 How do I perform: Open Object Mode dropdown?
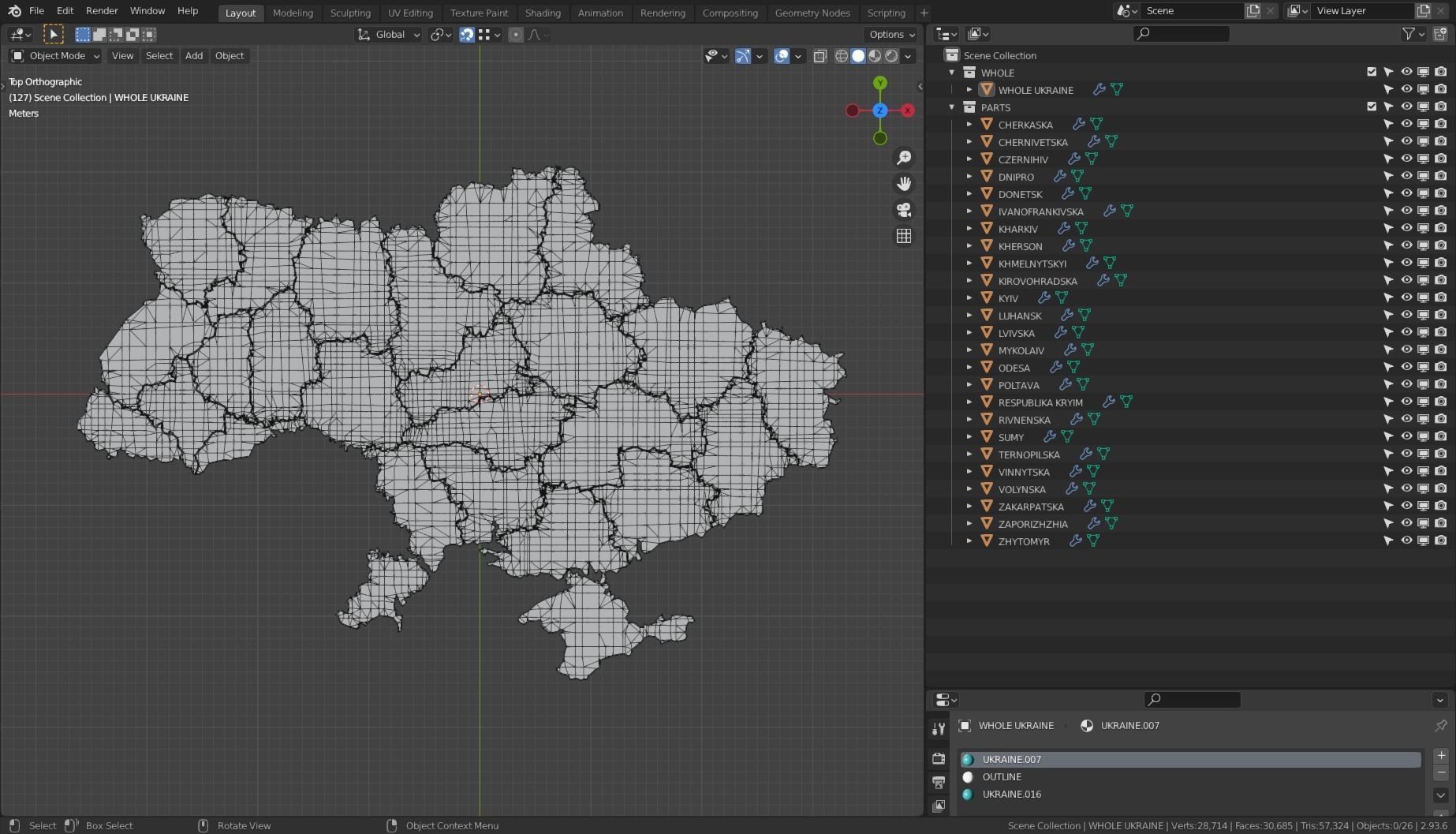click(55, 56)
